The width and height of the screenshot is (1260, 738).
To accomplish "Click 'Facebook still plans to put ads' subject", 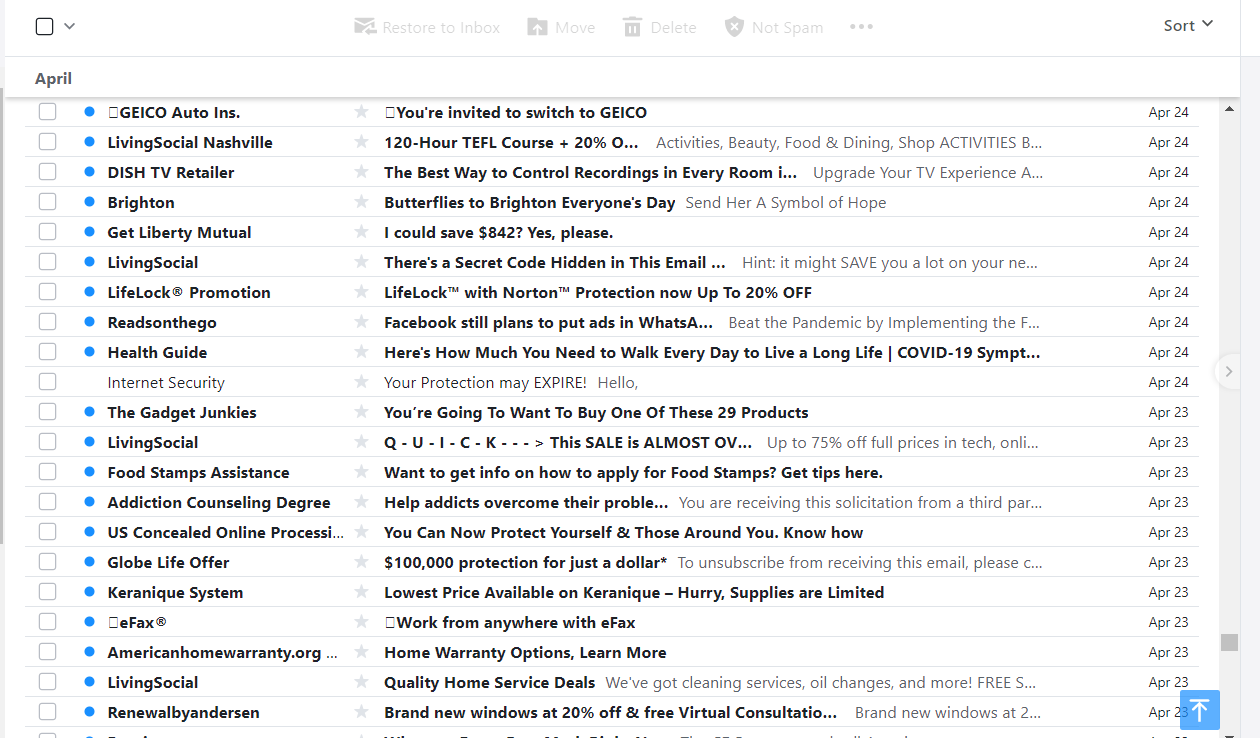I will 549,322.
